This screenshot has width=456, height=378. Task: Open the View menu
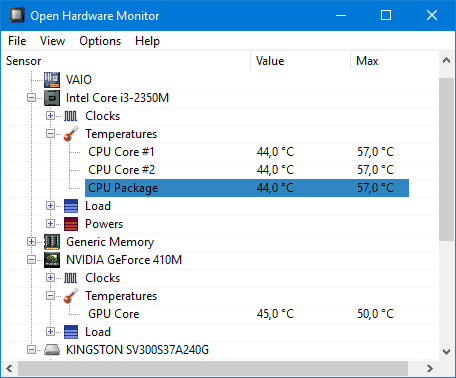tap(52, 41)
